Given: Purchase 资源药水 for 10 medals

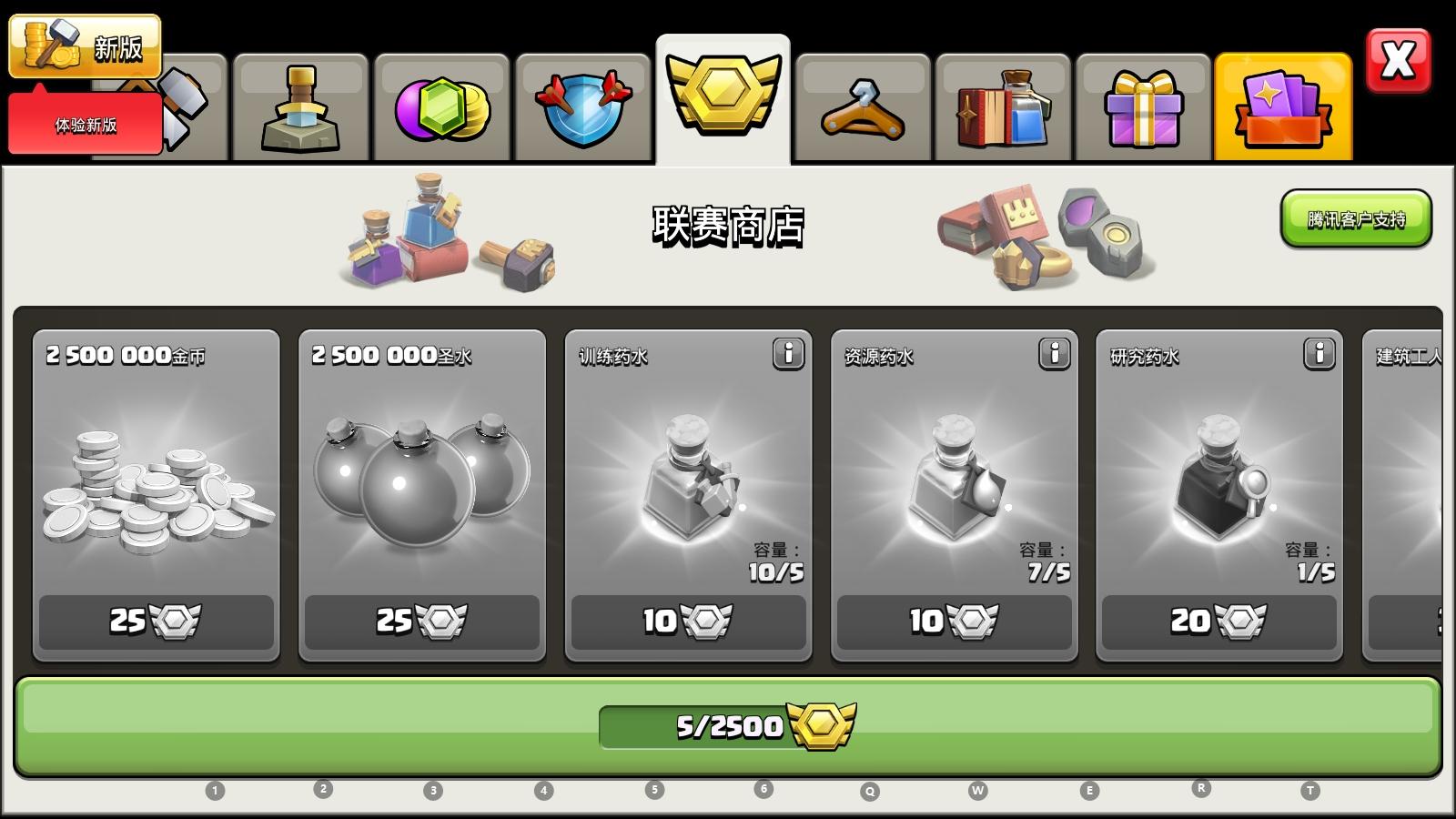Looking at the screenshot, I should click(x=955, y=622).
